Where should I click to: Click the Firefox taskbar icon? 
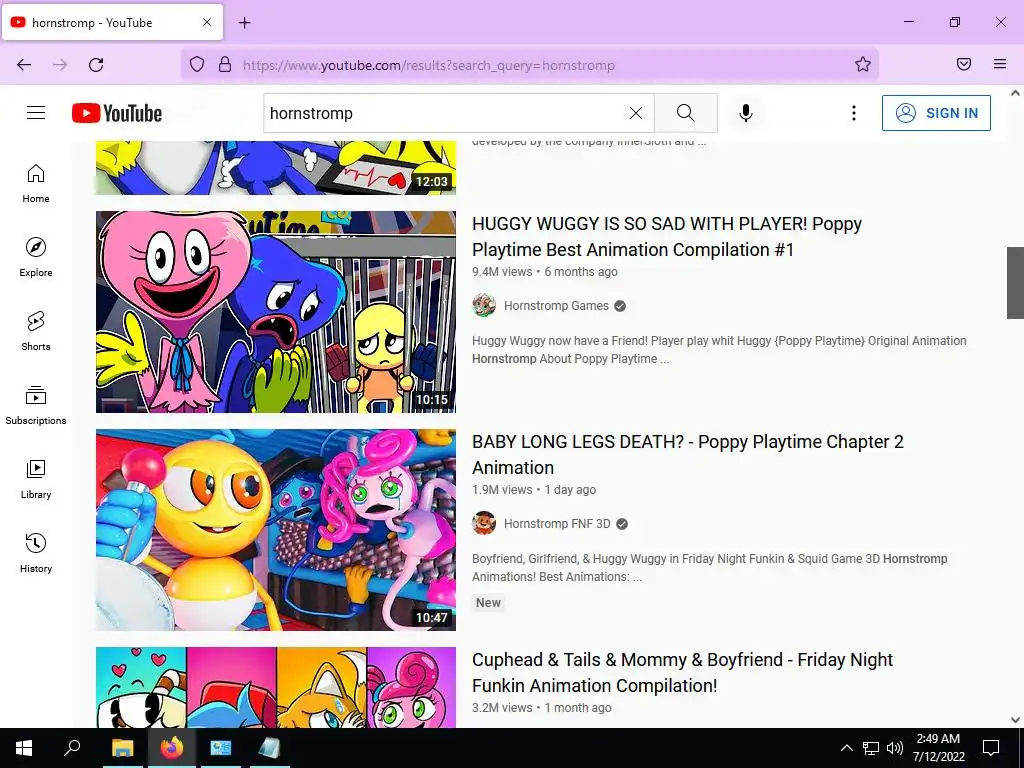click(172, 748)
